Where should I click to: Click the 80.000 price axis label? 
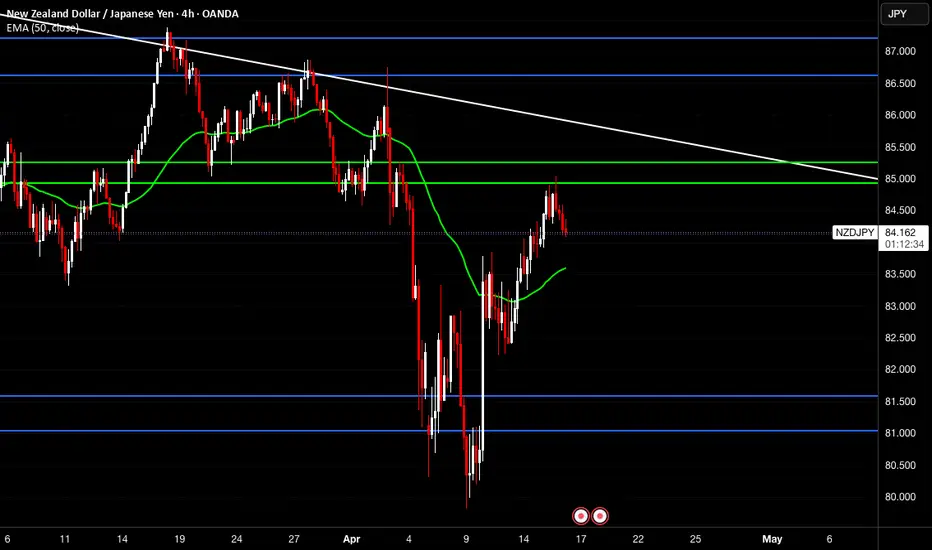[900, 497]
